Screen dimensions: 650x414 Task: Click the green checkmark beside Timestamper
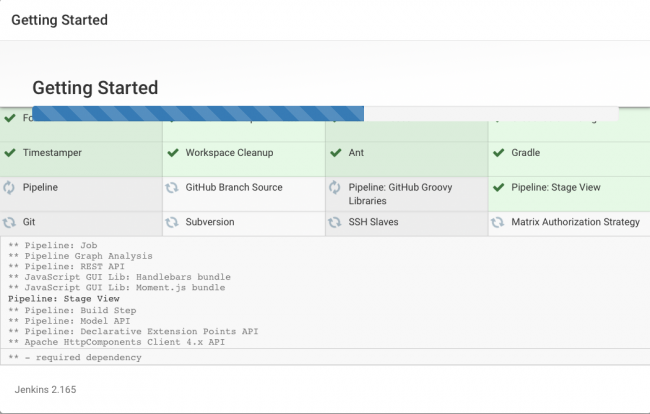point(10,153)
